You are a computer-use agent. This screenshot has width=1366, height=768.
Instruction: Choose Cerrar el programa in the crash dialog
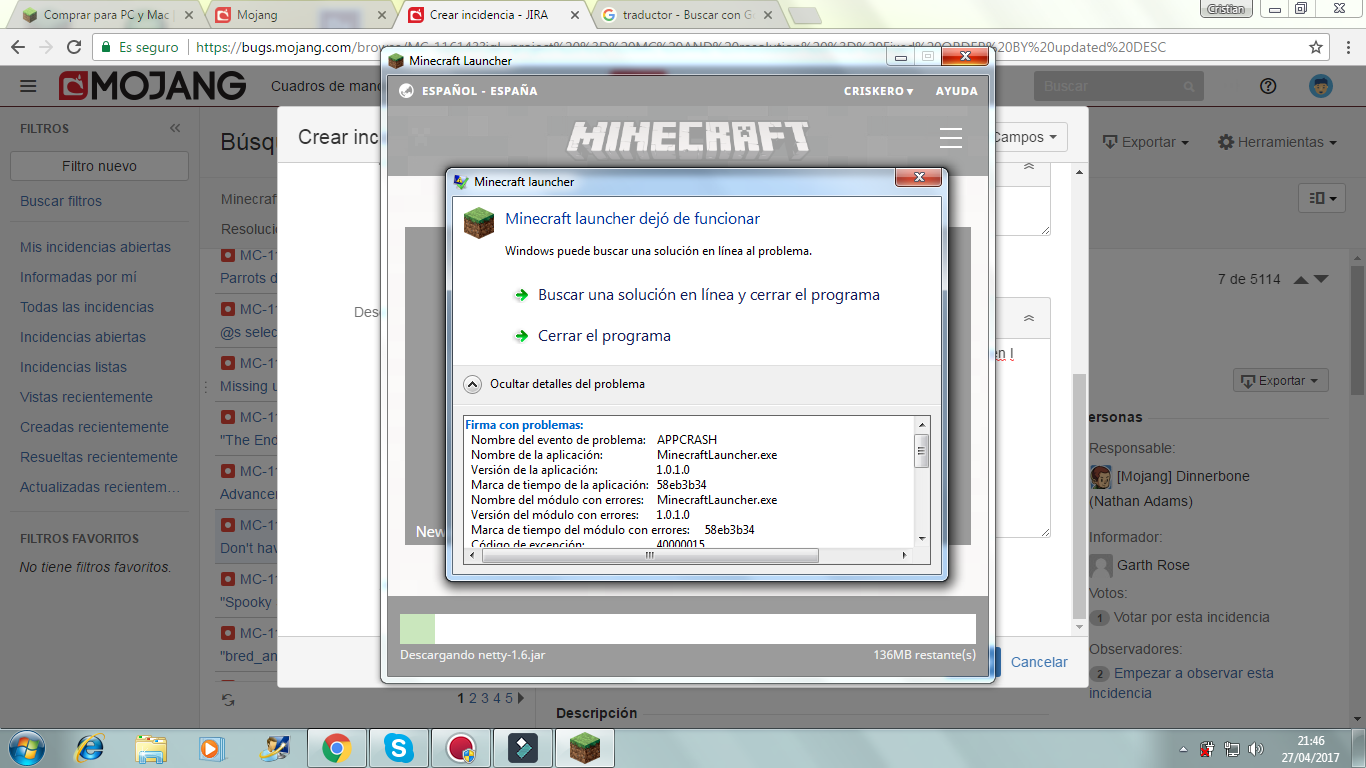[604, 336]
